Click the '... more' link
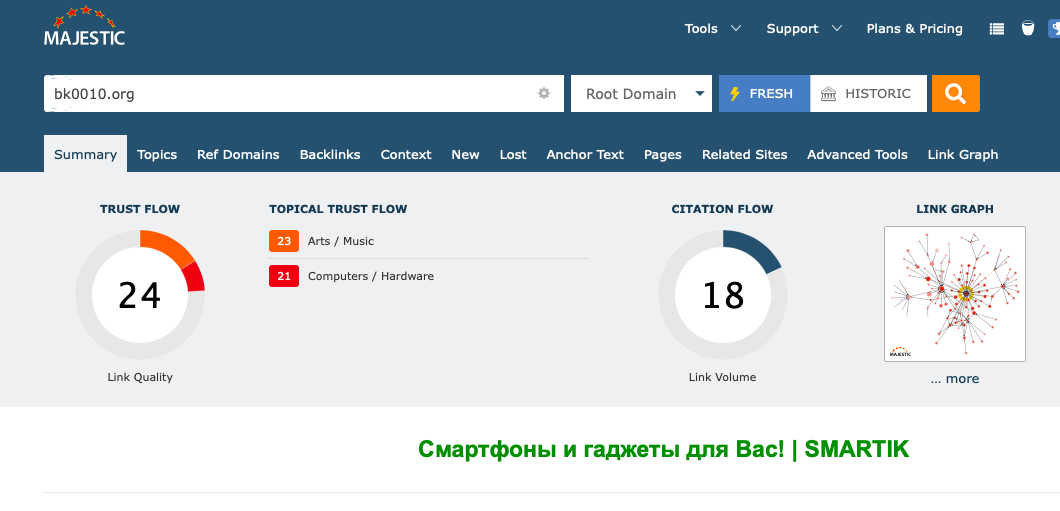This screenshot has width=1060, height=511. click(x=955, y=379)
